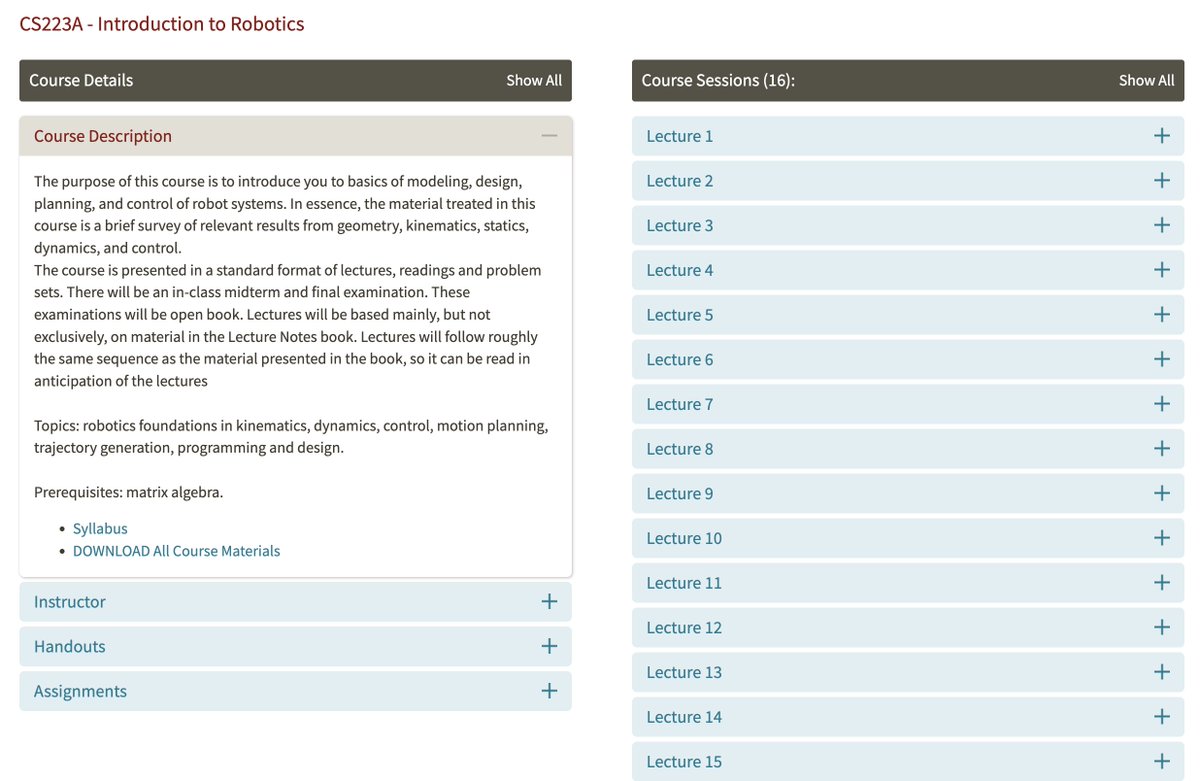Select the Lecture 15 title
1200x781 pixels.
coord(684,762)
